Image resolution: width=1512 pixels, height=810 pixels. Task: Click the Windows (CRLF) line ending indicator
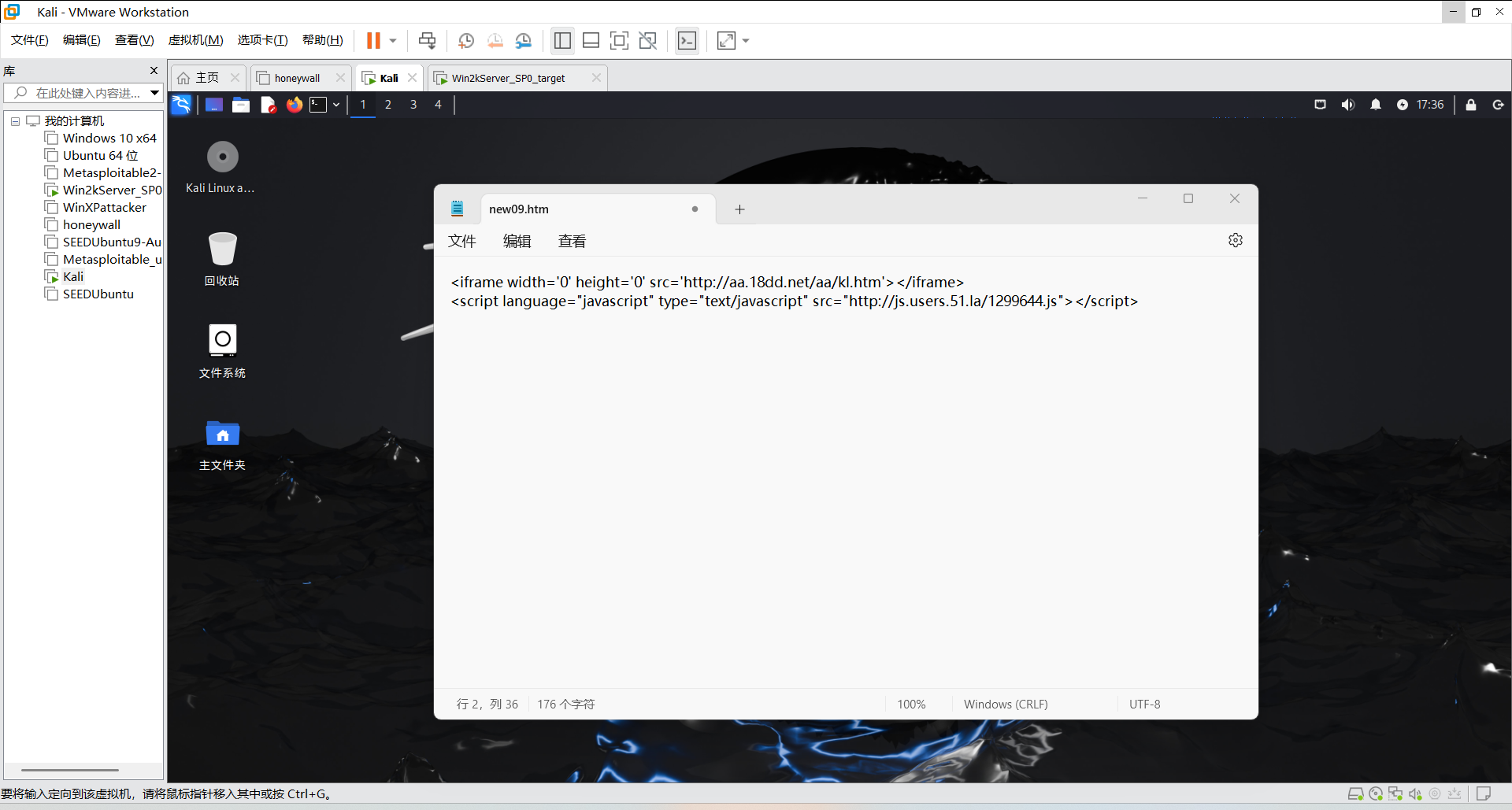pyautogui.click(x=1006, y=705)
